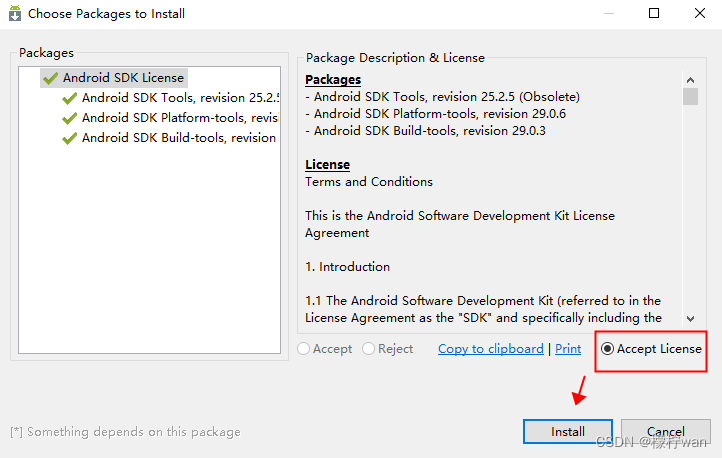This screenshot has height=458, width=722.
Task: Click the scrollbar thumb in license panel
Action: [690, 96]
